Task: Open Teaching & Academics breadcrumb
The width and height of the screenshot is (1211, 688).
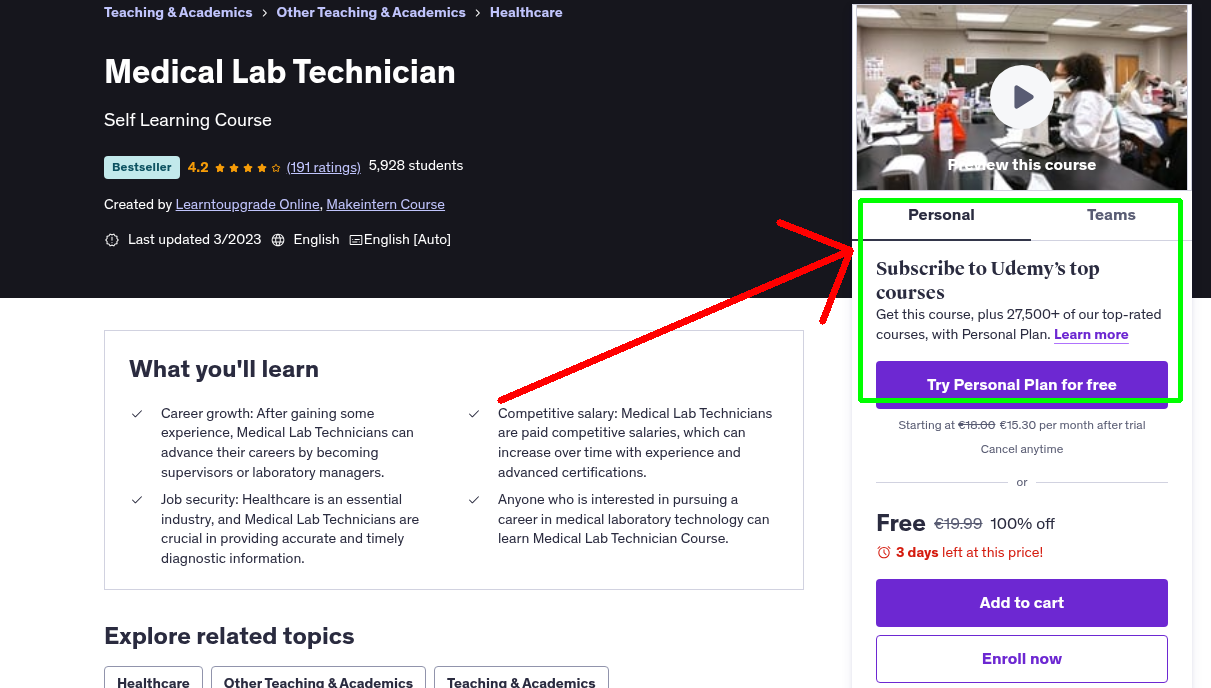Action: (178, 12)
